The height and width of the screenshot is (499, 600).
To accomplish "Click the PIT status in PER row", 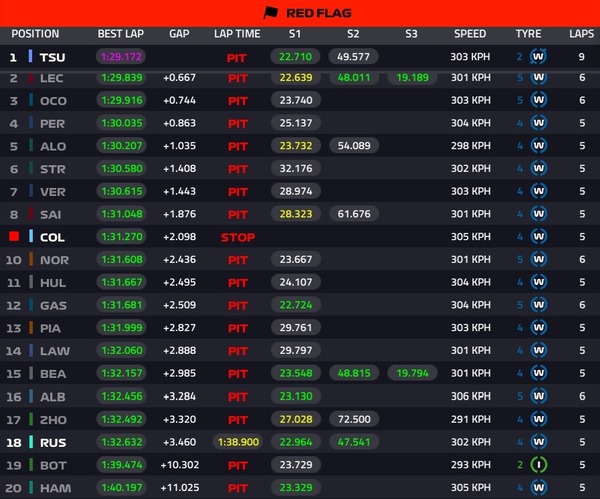I will point(238,124).
